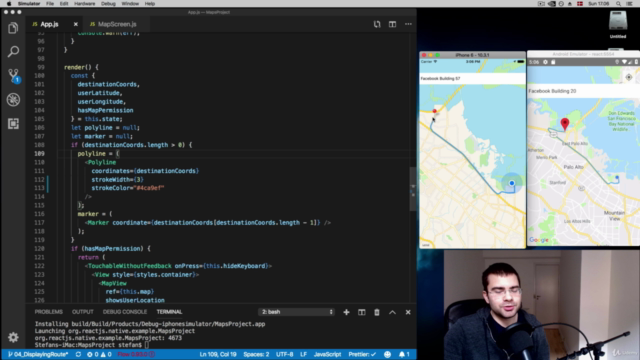Click the sync changes icon in status bar
The width and height of the screenshot is (640, 360).
tap(78, 354)
